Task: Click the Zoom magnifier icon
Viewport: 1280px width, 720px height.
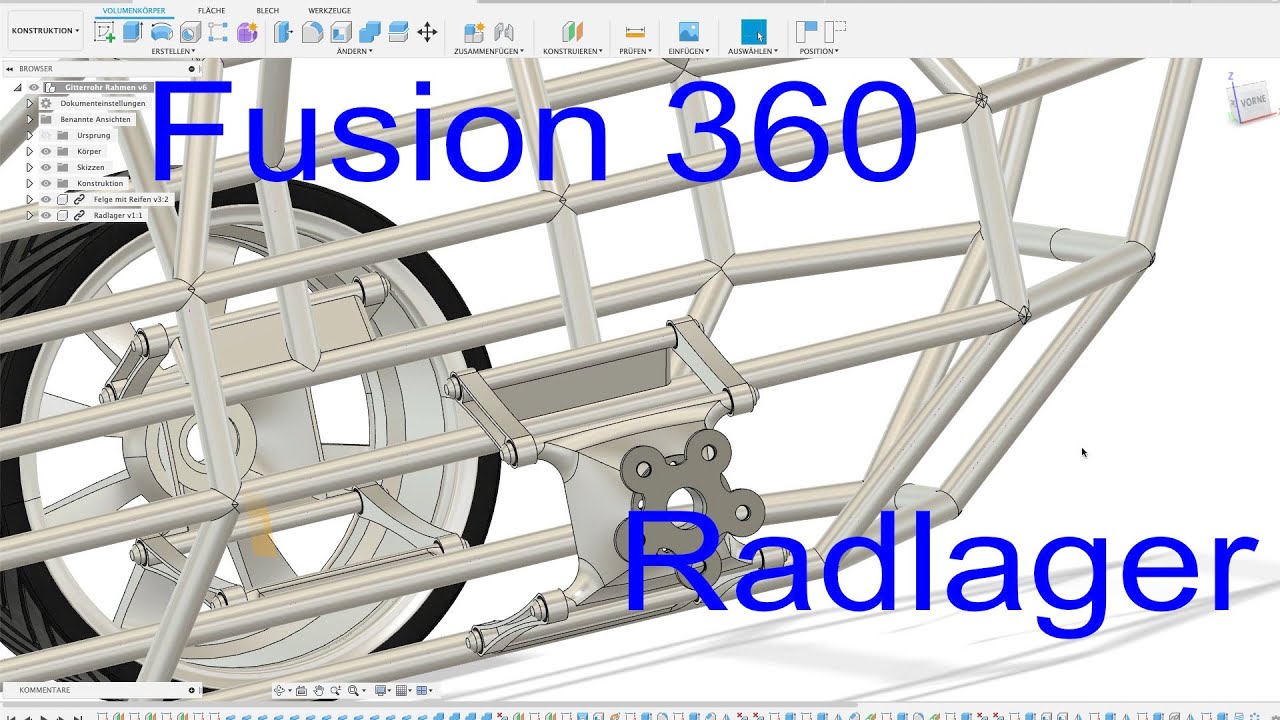Action: 335,690
